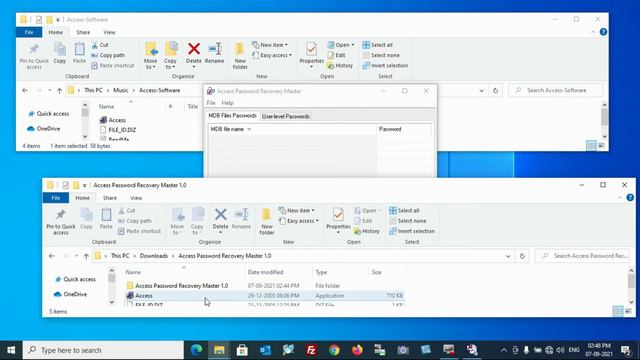This screenshot has width=640, height=360.
Task: Click Type here to search taskbar box
Action: coord(103,350)
